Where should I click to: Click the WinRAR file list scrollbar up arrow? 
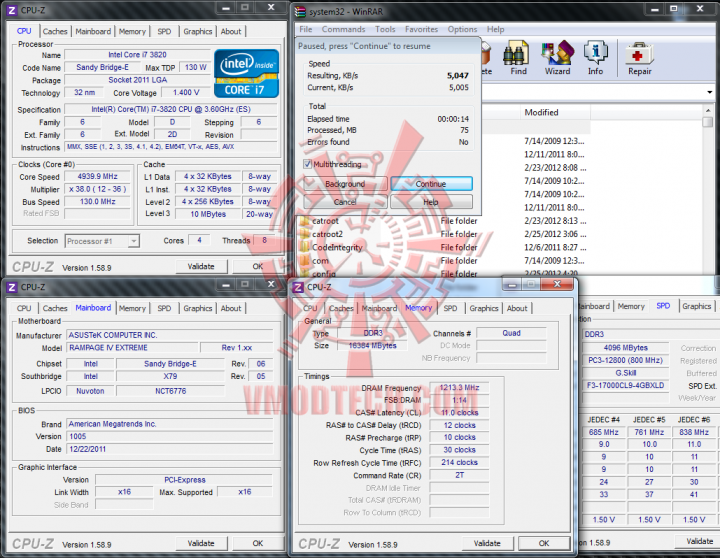click(x=708, y=111)
